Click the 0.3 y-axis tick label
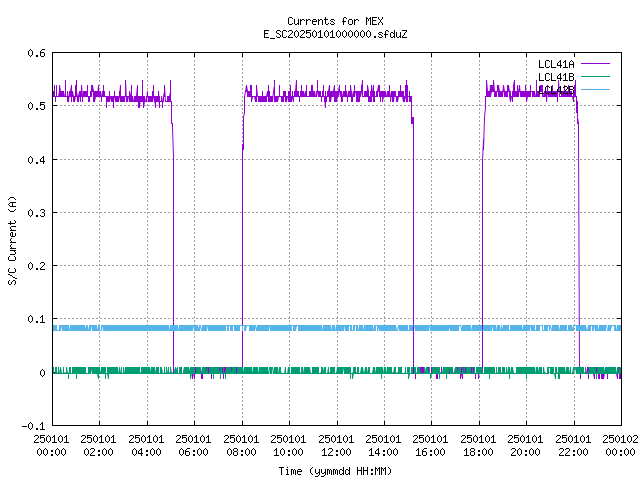This screenshot has width=640, height=480. coord(36,213)
